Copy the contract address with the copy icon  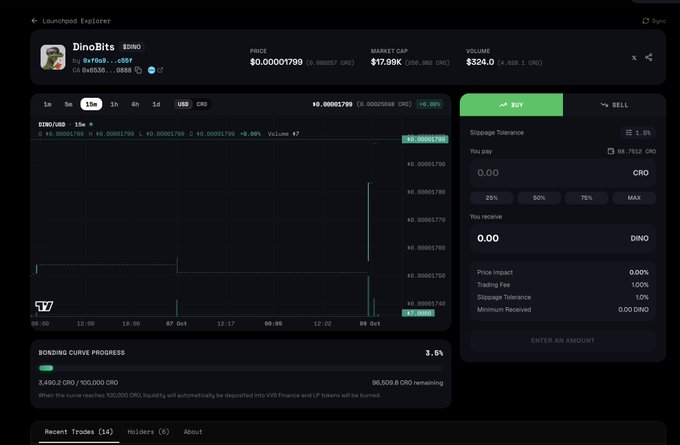[138, 70]
